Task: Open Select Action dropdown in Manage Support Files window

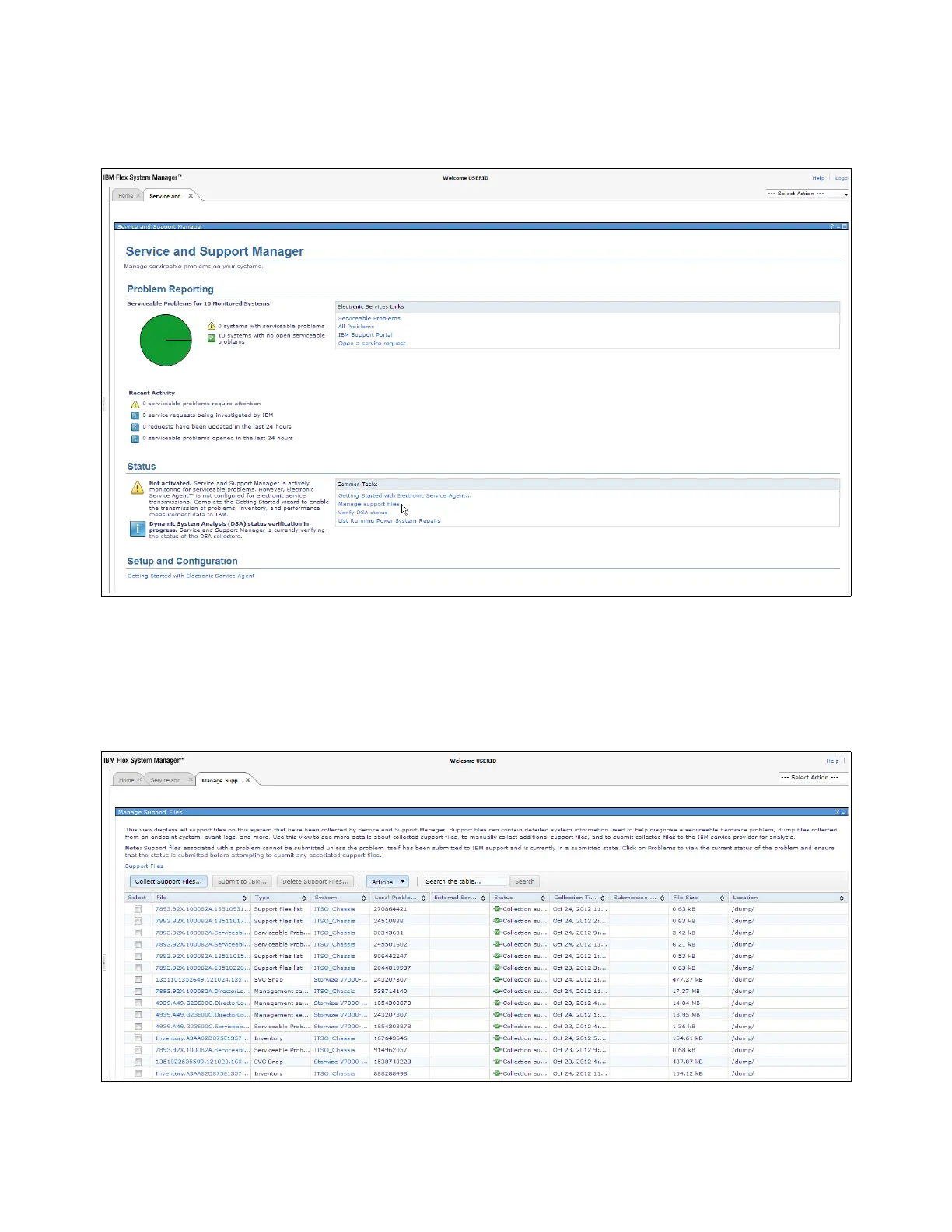Action: 812,777
